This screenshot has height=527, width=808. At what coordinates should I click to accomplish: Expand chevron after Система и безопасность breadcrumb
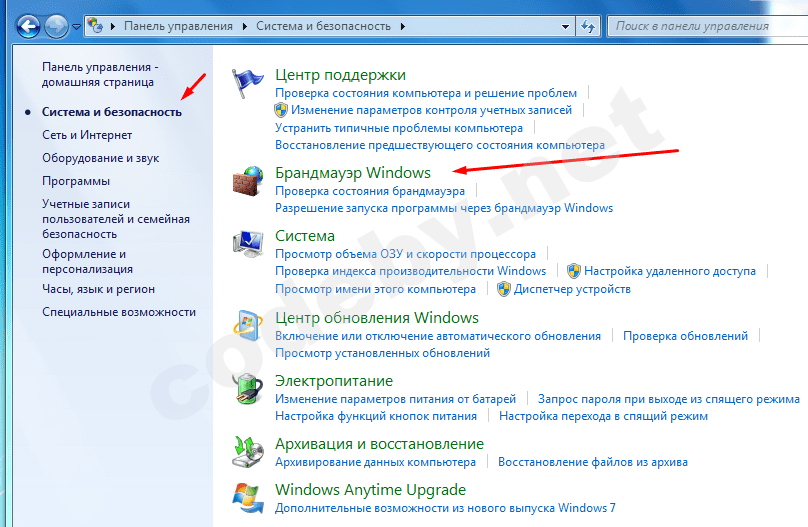402,26
